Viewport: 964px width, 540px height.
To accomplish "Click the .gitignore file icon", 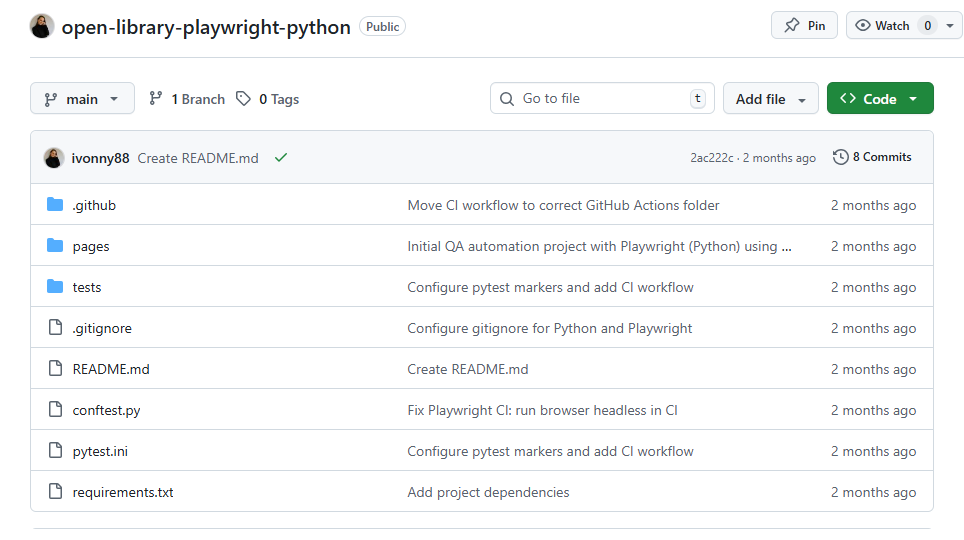I will pyautogui.click(x=55, y=327).
